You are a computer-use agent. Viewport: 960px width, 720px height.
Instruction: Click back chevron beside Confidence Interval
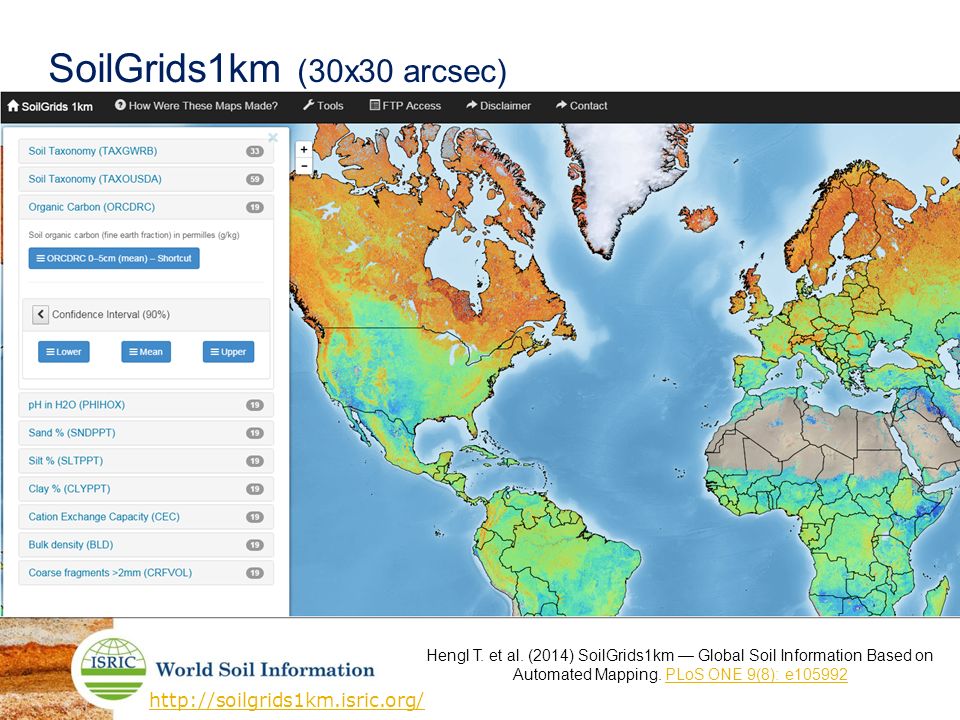pos(40,315)
